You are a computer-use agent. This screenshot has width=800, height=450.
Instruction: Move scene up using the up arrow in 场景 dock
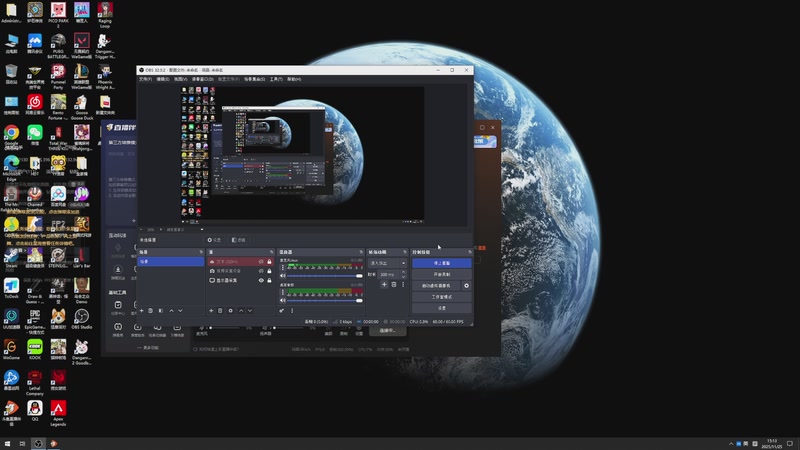click(x=171, y=311)
